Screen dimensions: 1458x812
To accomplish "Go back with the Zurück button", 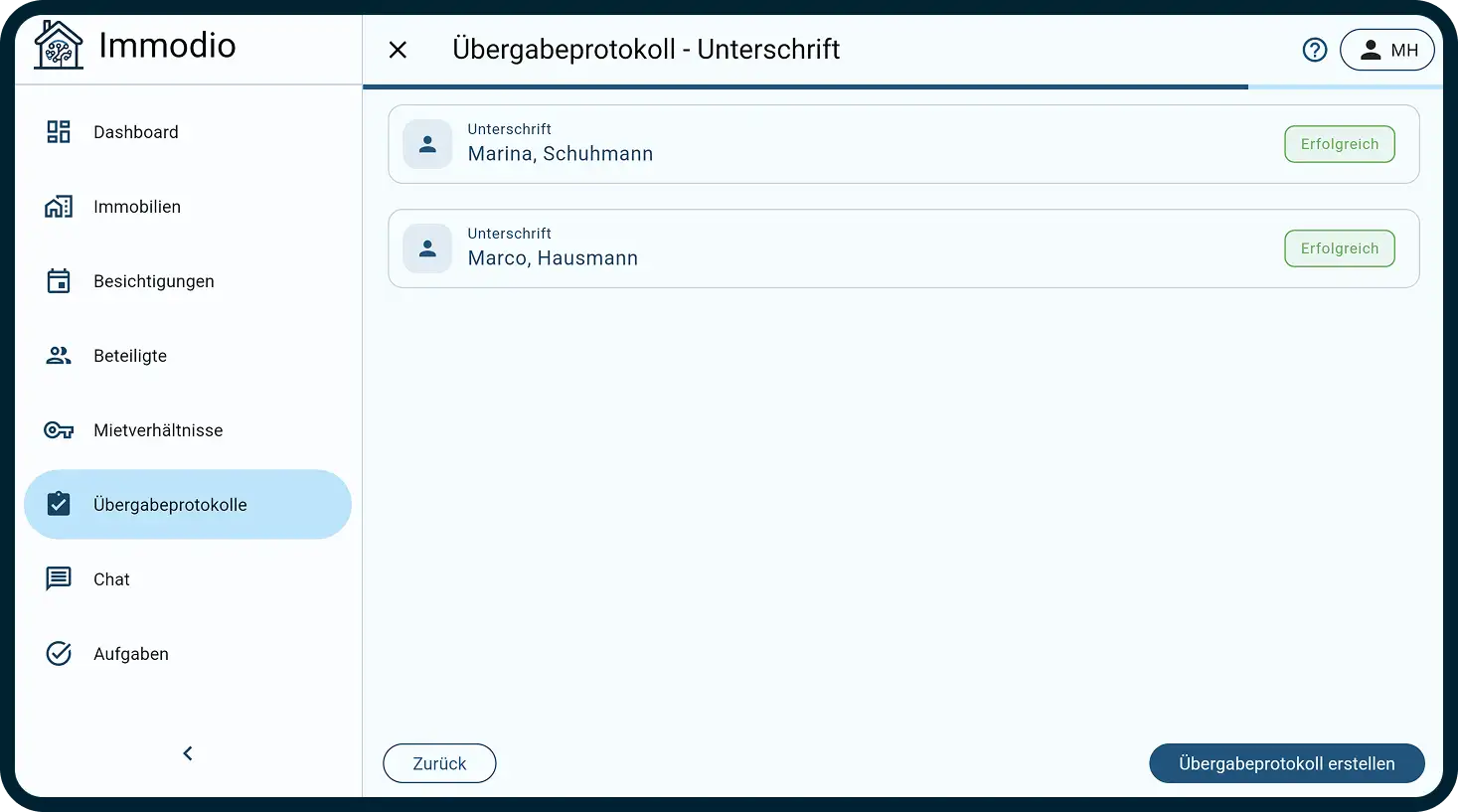I will pos(439,763).
